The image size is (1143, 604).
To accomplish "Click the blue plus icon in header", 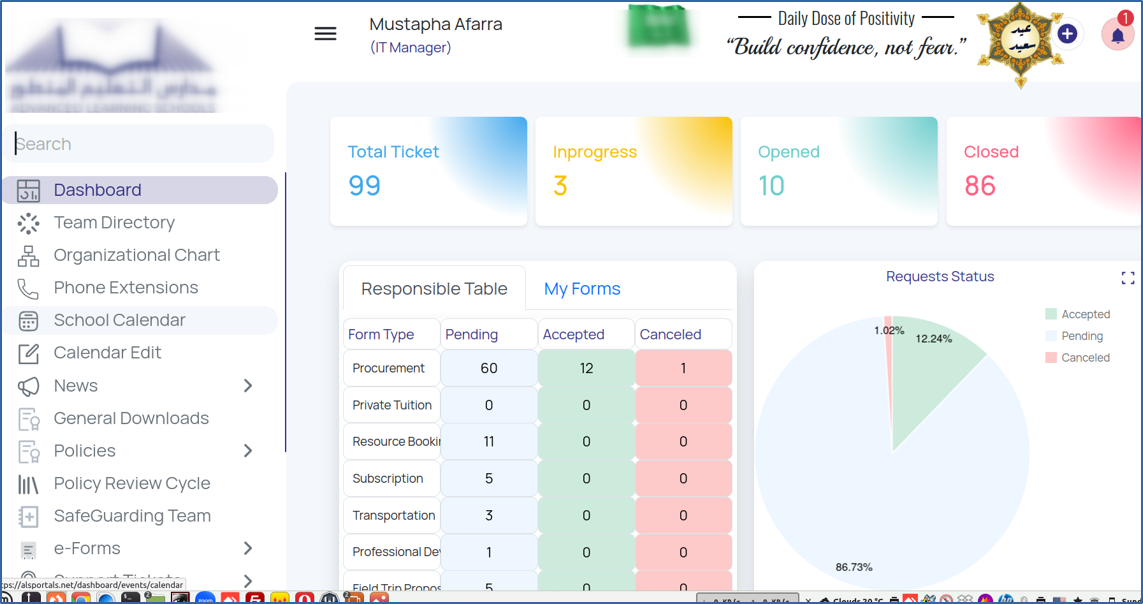I will (1067, 34).
